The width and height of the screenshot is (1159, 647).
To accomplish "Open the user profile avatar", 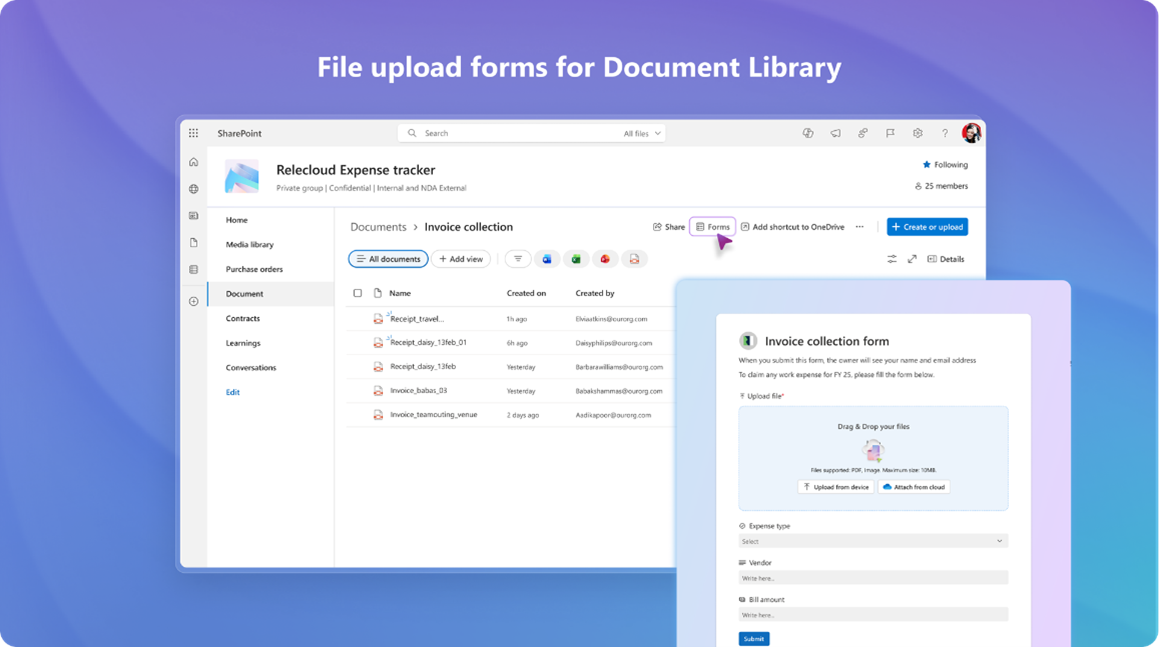I will pyautogui.click(x=971, y=133).
